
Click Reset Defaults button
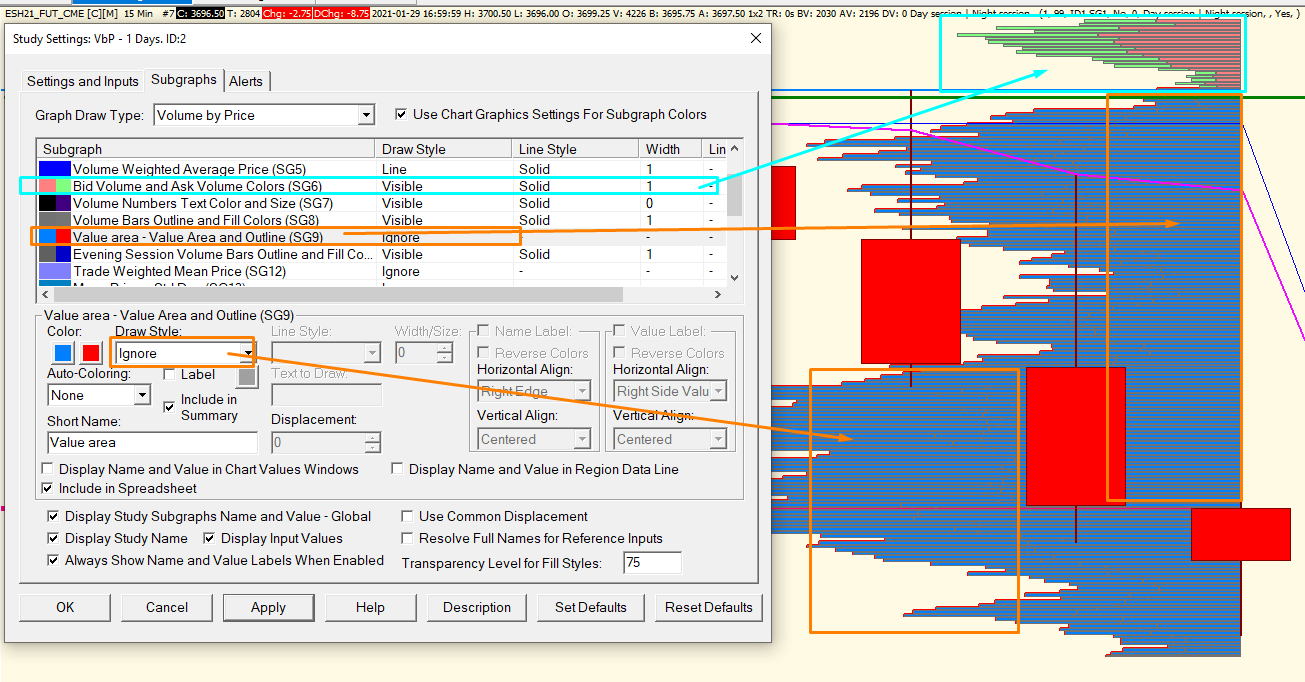[x=709, y=607]
